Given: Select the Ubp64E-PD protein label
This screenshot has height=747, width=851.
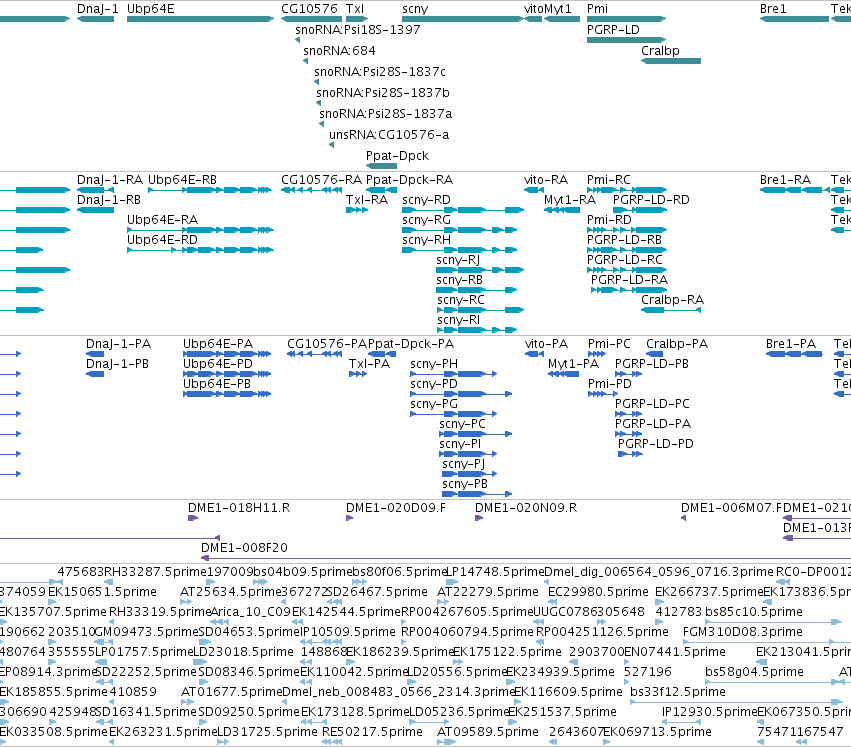Looking at the screenshot, I should (x=218, y=364).
